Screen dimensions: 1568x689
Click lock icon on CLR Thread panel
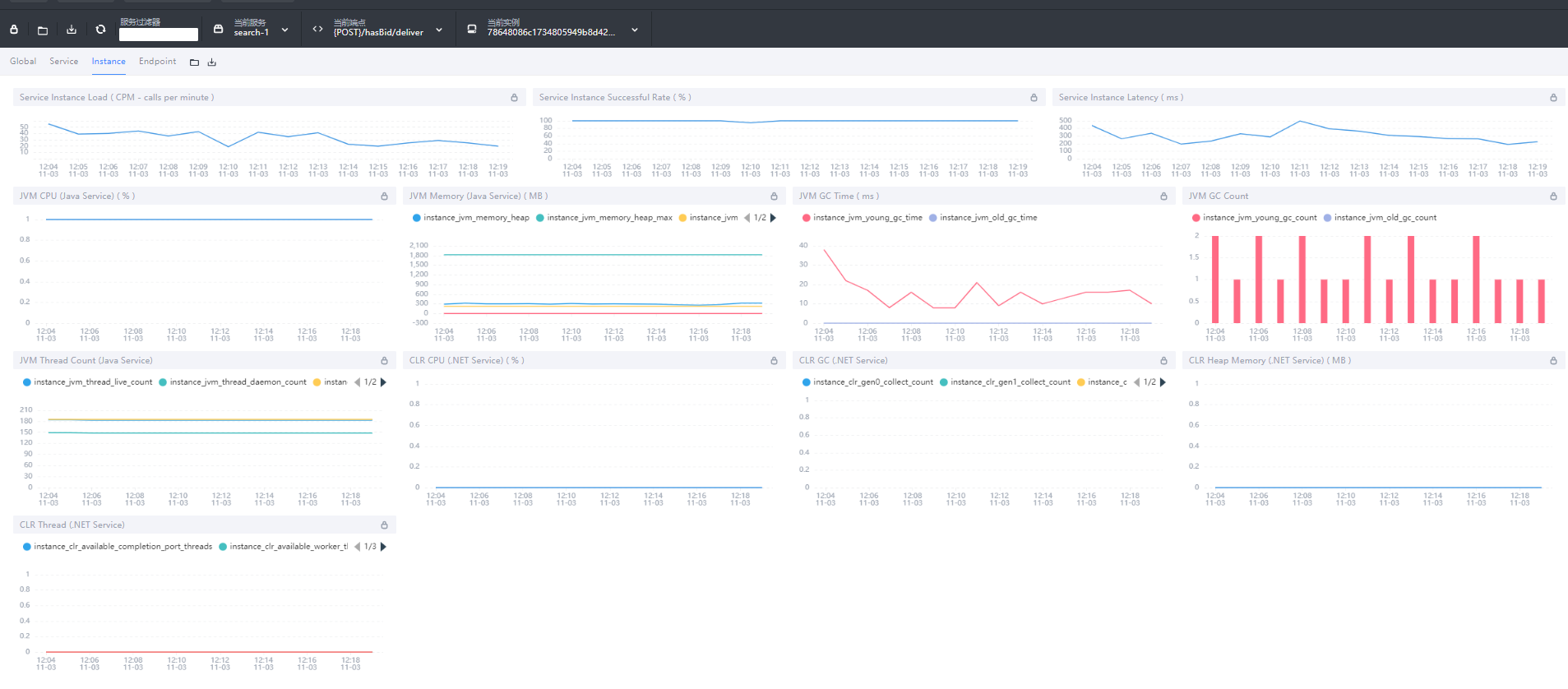pyautogui.click(x=384, y=525)
